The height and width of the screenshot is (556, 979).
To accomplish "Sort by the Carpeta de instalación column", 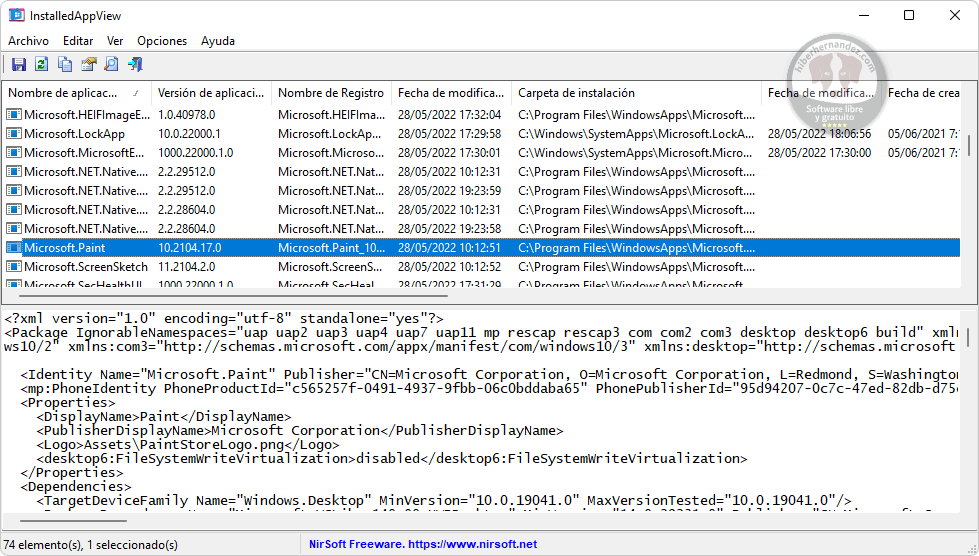I will click(x=636, y=92).
